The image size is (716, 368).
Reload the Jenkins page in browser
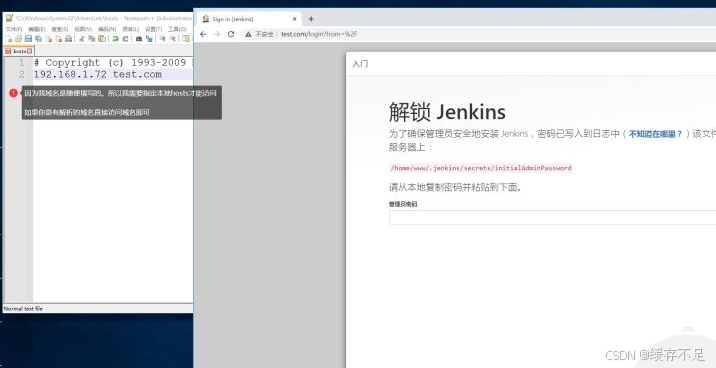(231, 34)
